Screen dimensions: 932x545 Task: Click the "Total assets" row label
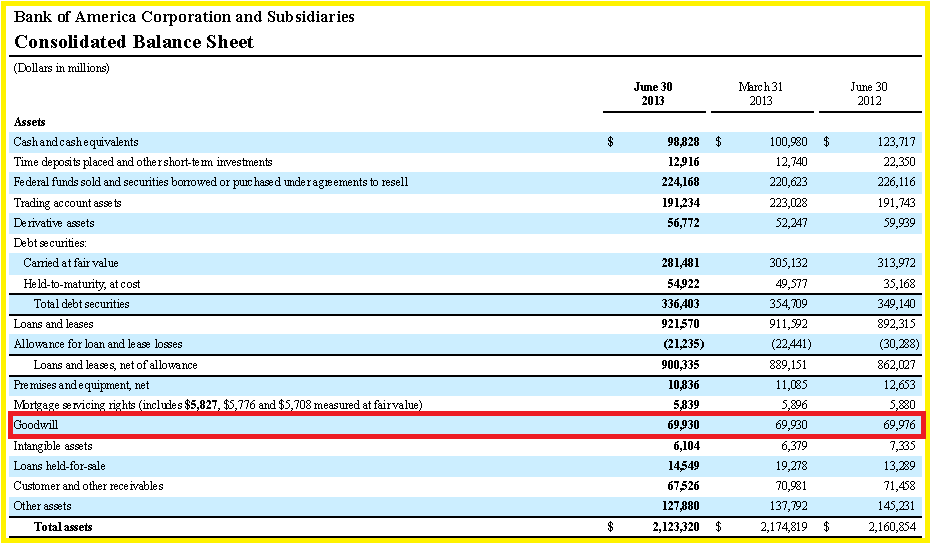[63, 527]
